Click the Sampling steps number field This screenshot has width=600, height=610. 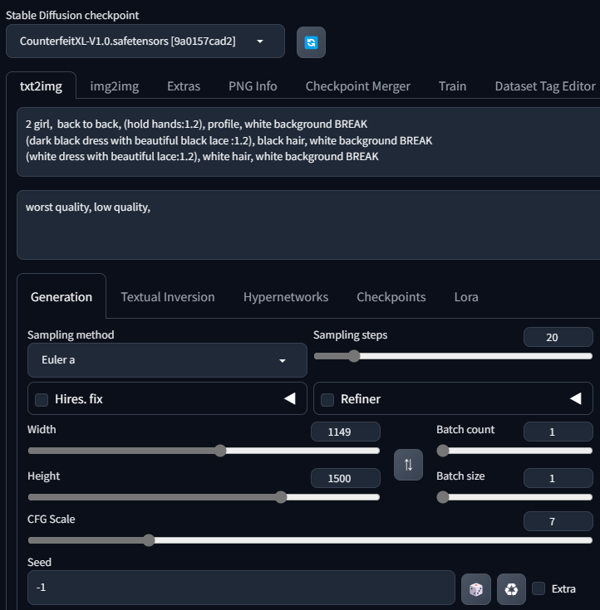pyautogui.click(x=558, y=337)
